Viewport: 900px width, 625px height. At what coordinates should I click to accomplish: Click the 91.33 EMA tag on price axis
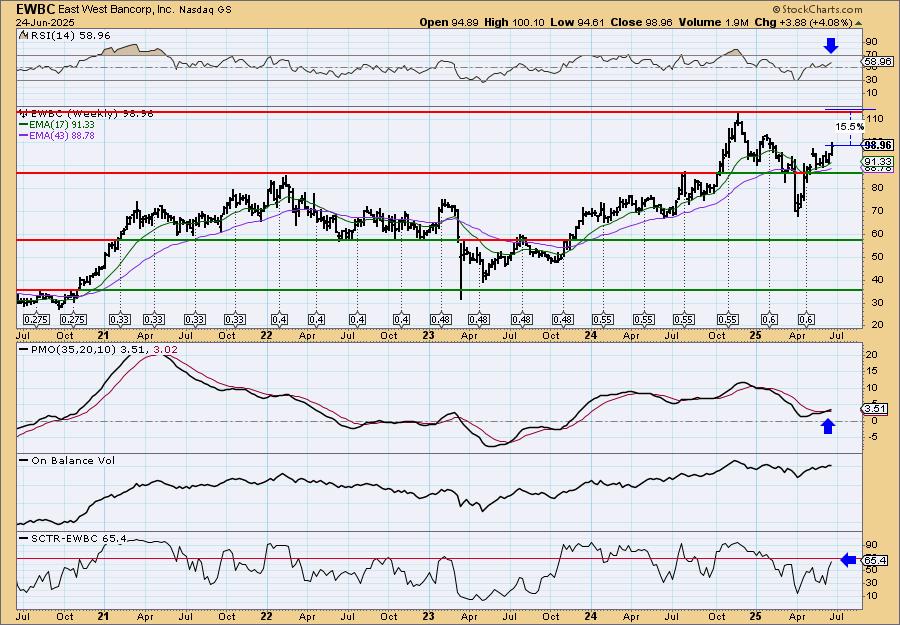[878, 162]
